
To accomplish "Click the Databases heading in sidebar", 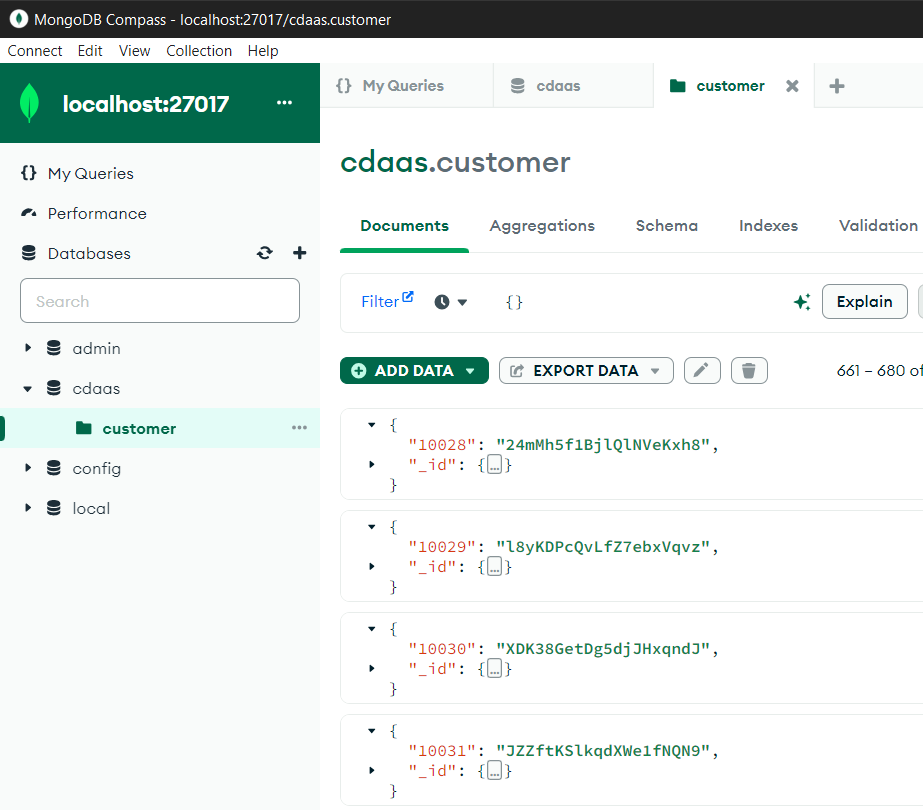I will tap(89, 253).
